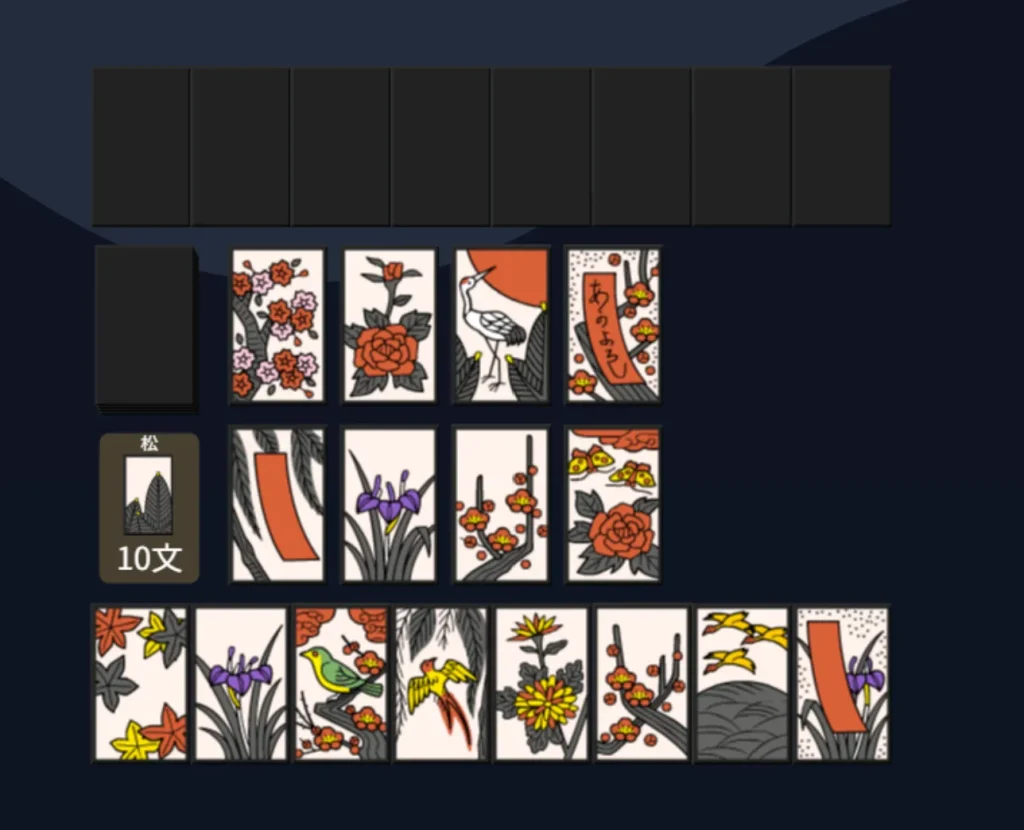Click the opponent's last face-down card
This screenshot has width=1024, height=830.
842,146
